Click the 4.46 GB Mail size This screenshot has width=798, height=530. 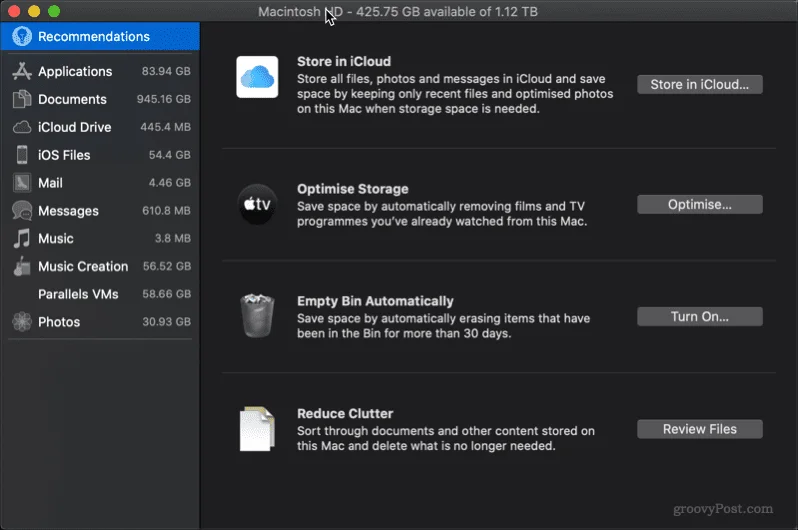click(x=169, y=183)
